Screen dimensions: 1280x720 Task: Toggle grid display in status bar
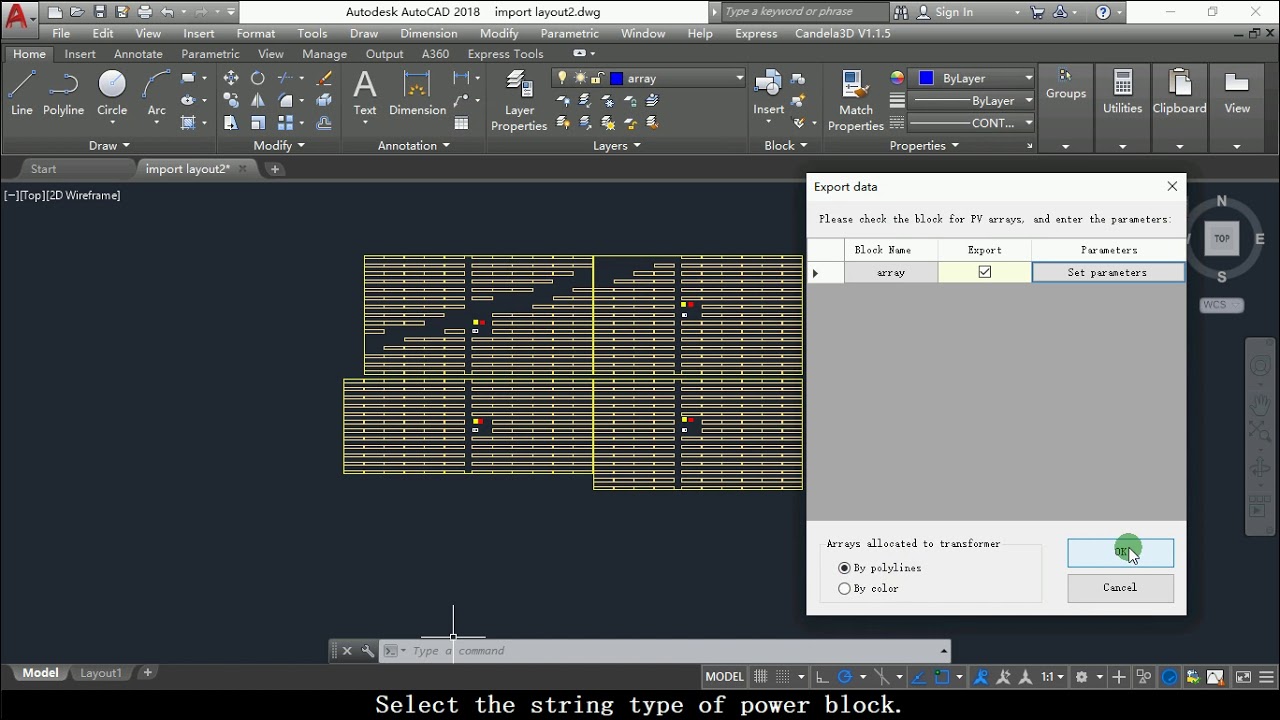[760, 677]
